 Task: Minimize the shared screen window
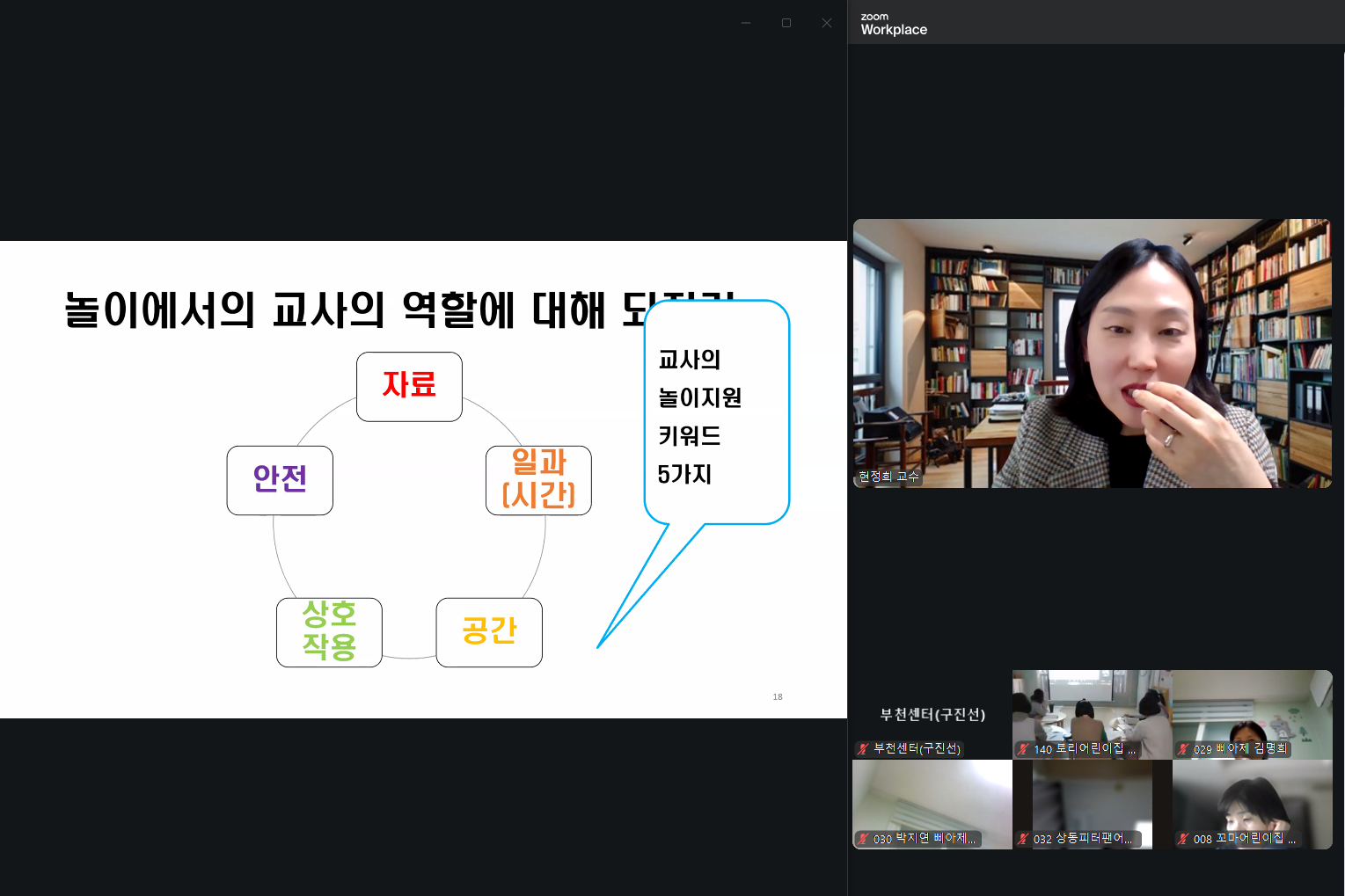[x=746, y=23]
